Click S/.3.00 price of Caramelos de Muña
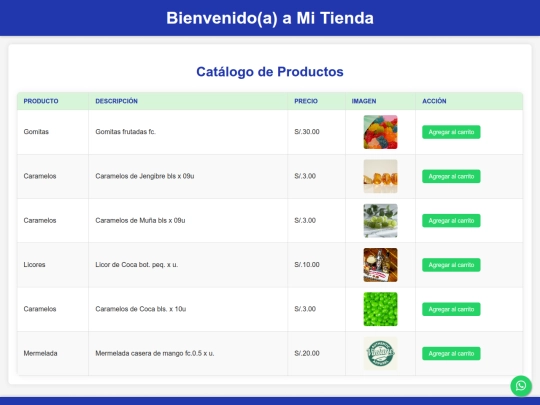This screenshot has width=540, height=405. (x=305, y=220)
